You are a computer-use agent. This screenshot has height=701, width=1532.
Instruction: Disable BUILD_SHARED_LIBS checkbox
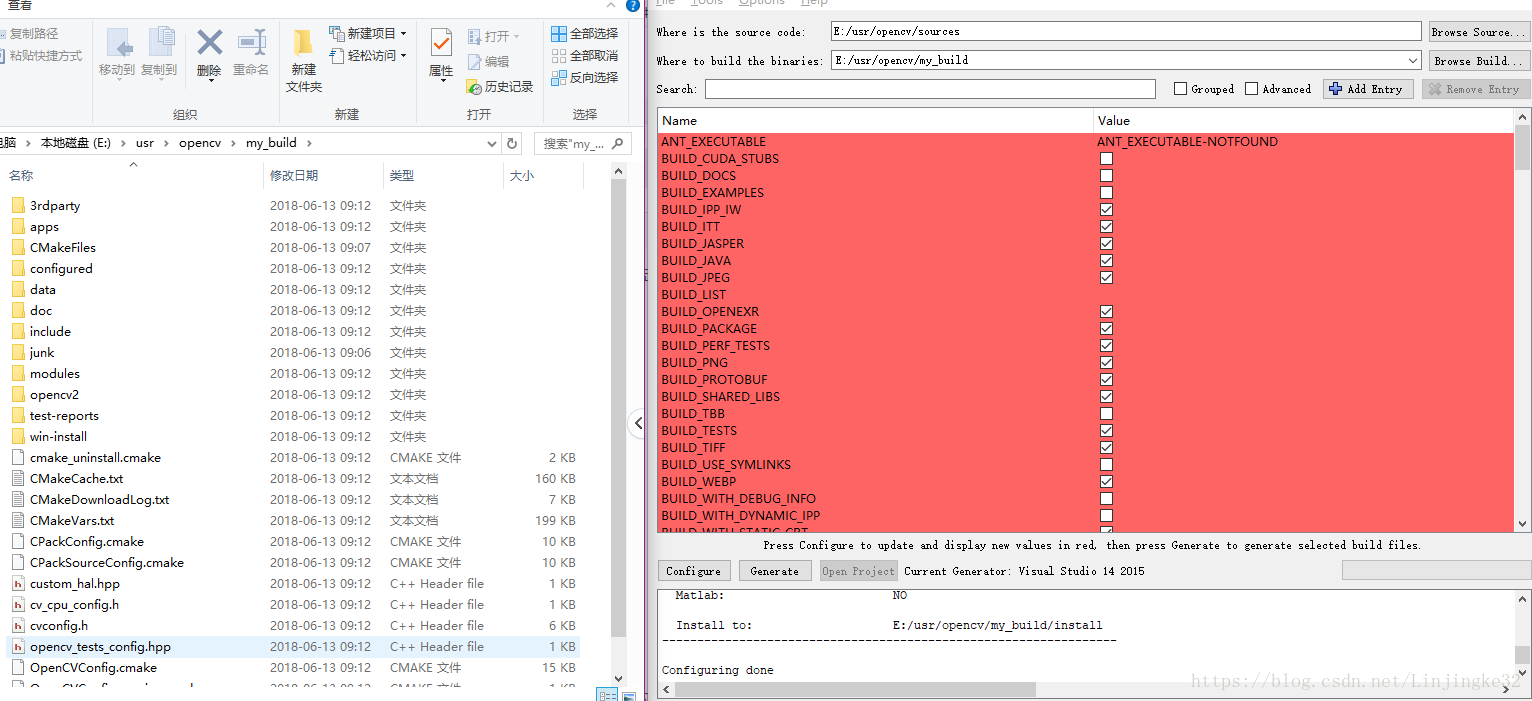[x=1106, y=396]
